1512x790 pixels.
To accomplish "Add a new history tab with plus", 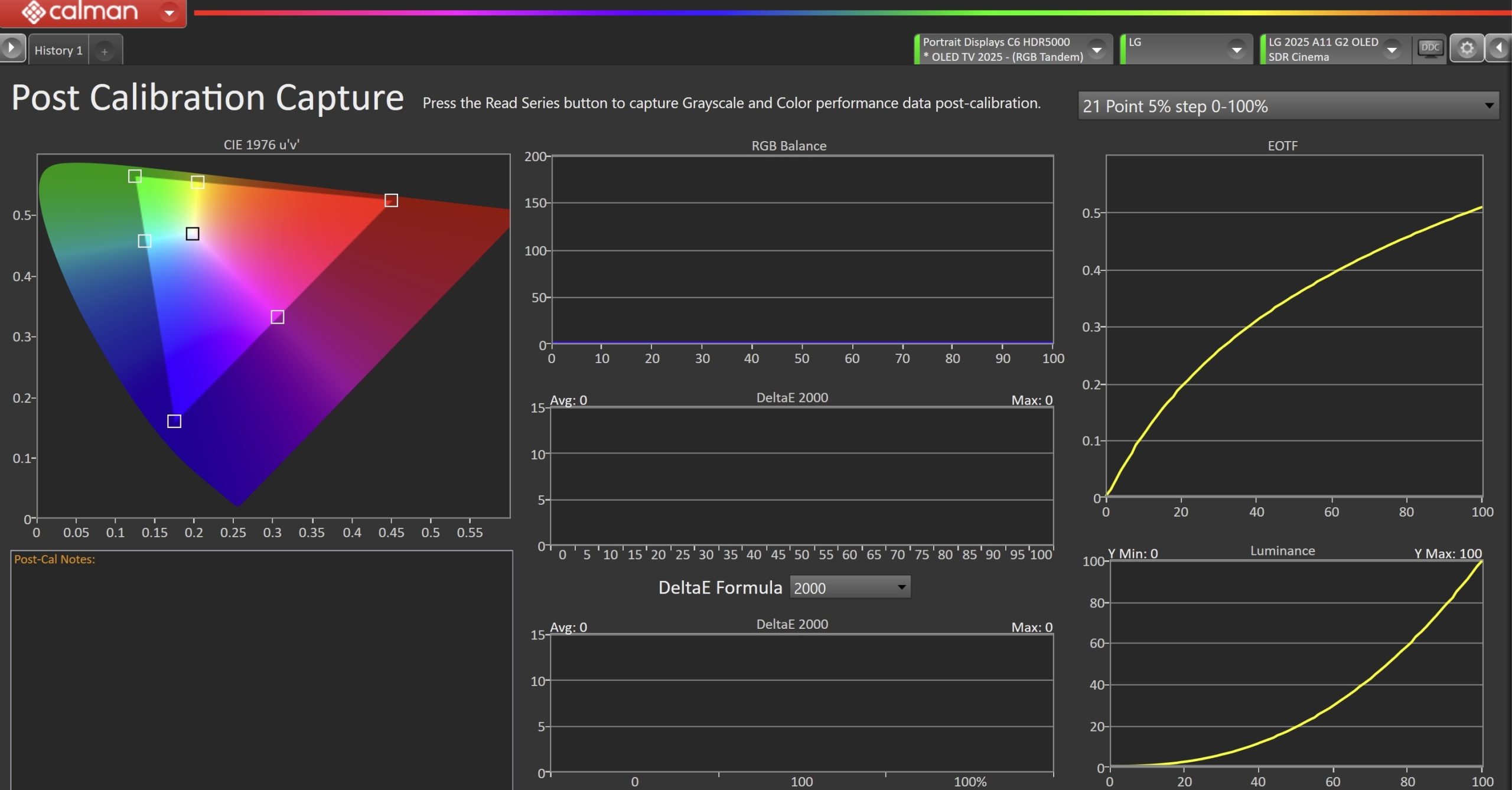I will click(x=105, y=51).
